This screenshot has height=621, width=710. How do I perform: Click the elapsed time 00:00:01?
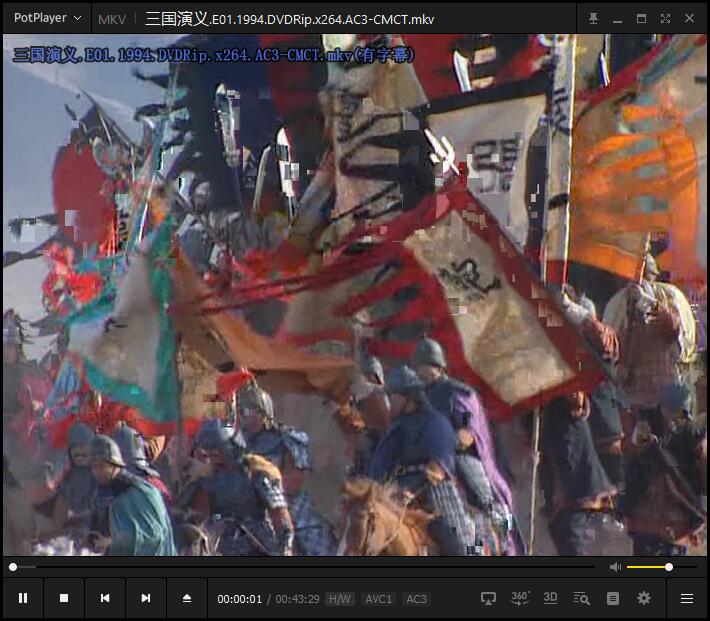pyautogui.click(x=240, y=599)
